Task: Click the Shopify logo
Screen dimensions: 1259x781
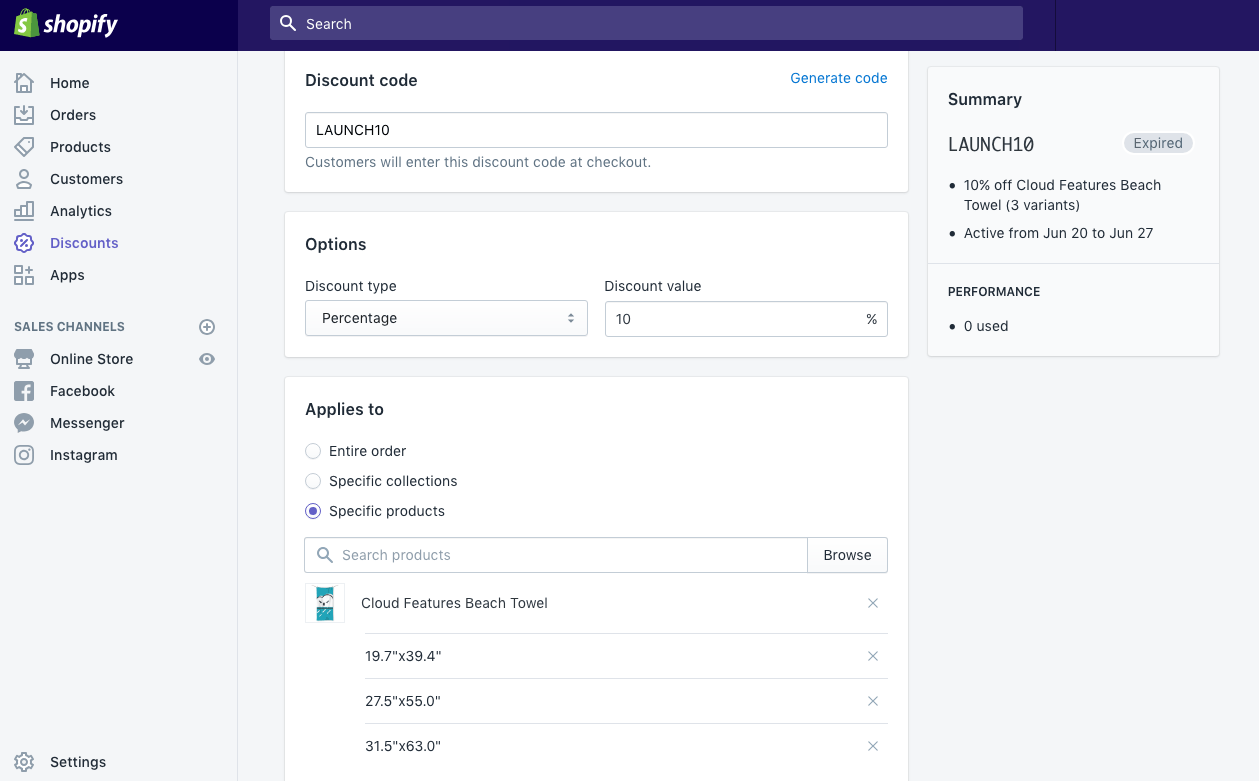Action: click(x=66, y=24)
